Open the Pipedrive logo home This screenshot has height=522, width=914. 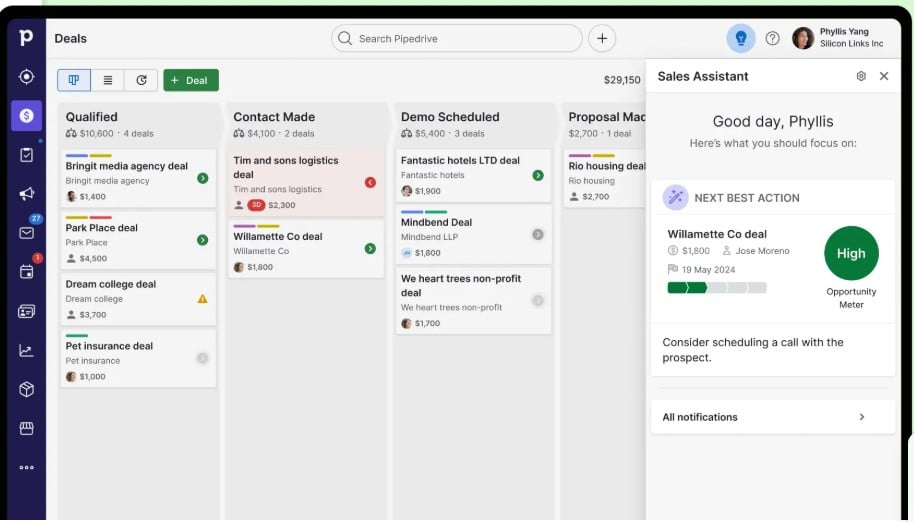click(26, 37)
